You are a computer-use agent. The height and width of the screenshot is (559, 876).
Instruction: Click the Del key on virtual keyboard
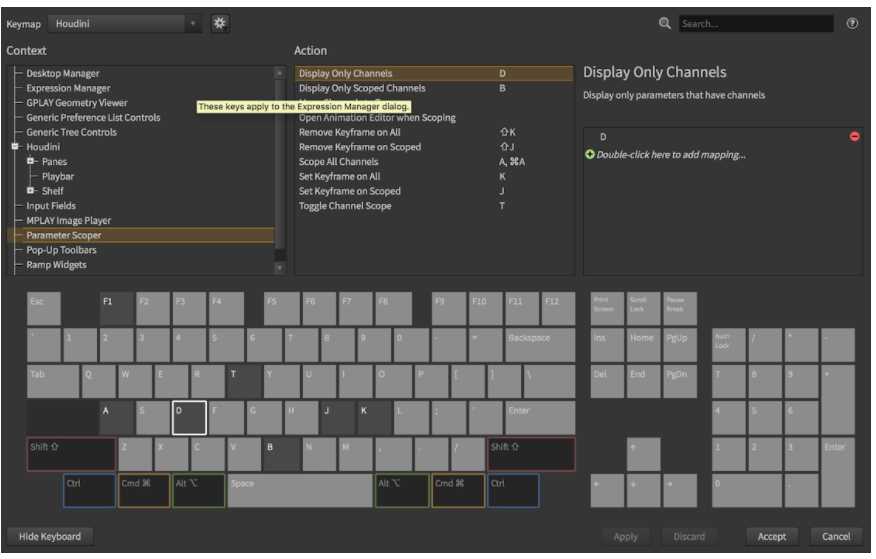607,381
